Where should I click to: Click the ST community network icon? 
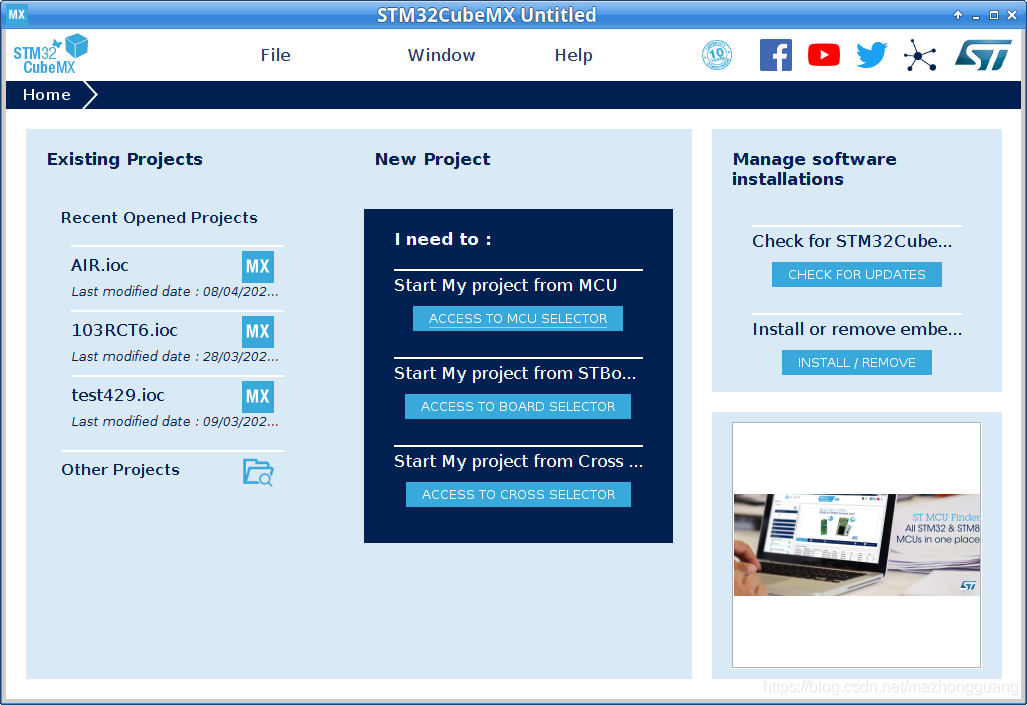click(920, 55)
